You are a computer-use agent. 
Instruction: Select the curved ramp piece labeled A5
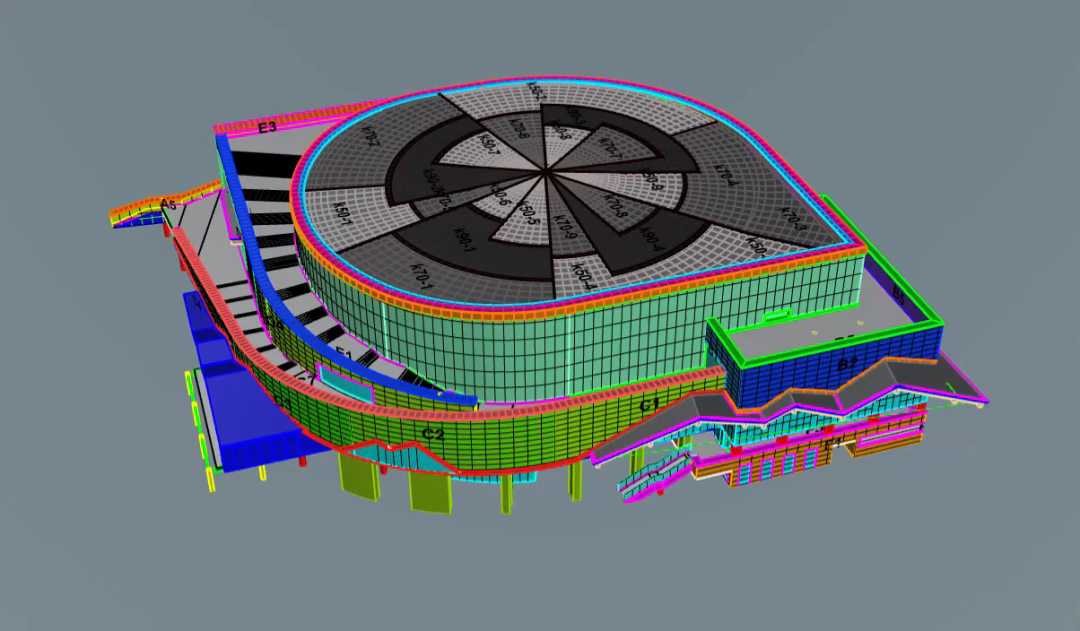[170, 205]
